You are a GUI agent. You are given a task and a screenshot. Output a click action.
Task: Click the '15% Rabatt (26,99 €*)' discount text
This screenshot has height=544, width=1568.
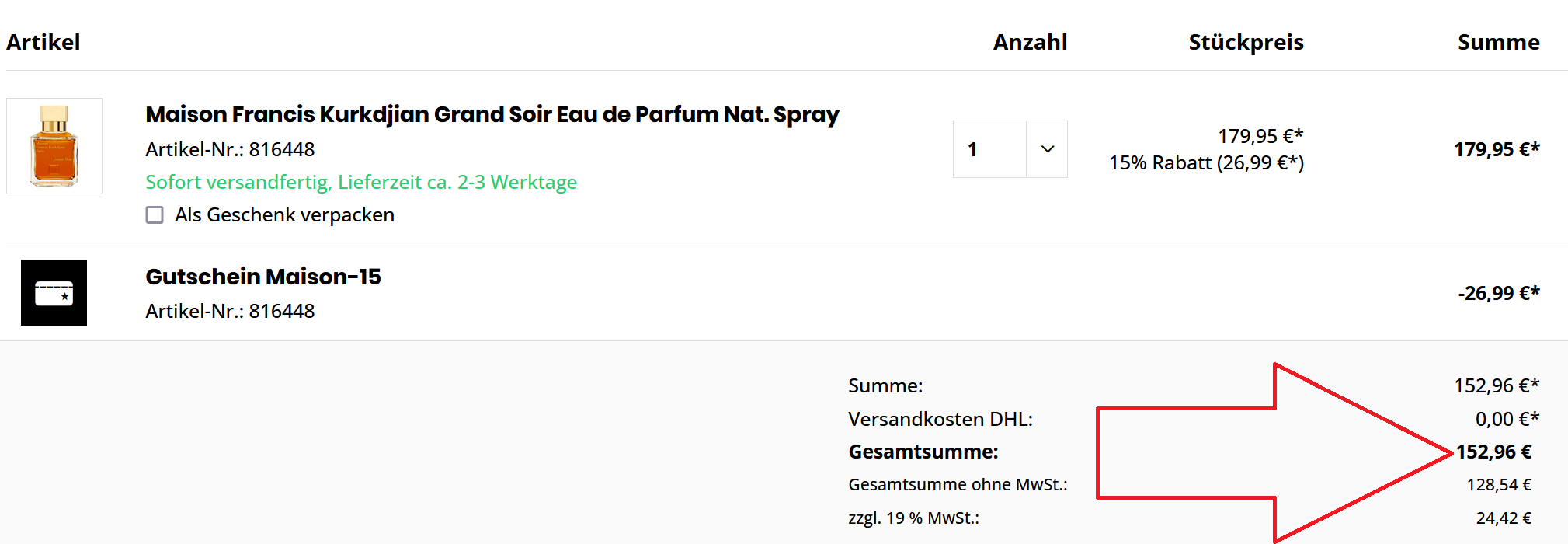1206,162
